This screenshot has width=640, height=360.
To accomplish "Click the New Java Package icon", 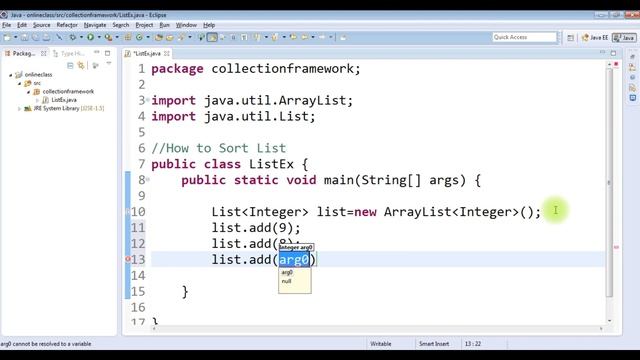I will tap(128, 38).
